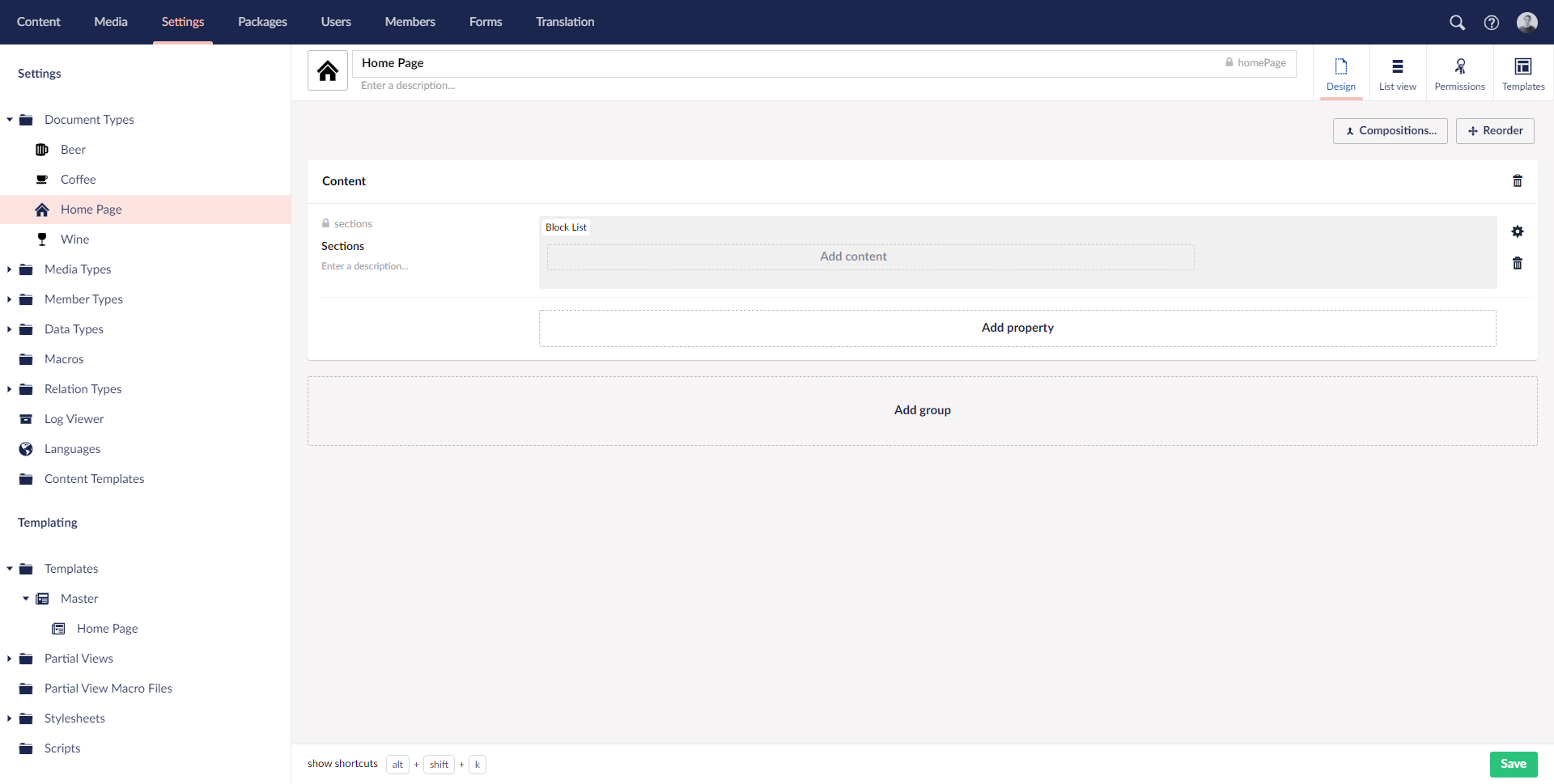Click Add property in the Content group
The width and height of the screenshot is (1554, 784).
pos(1017,328)
